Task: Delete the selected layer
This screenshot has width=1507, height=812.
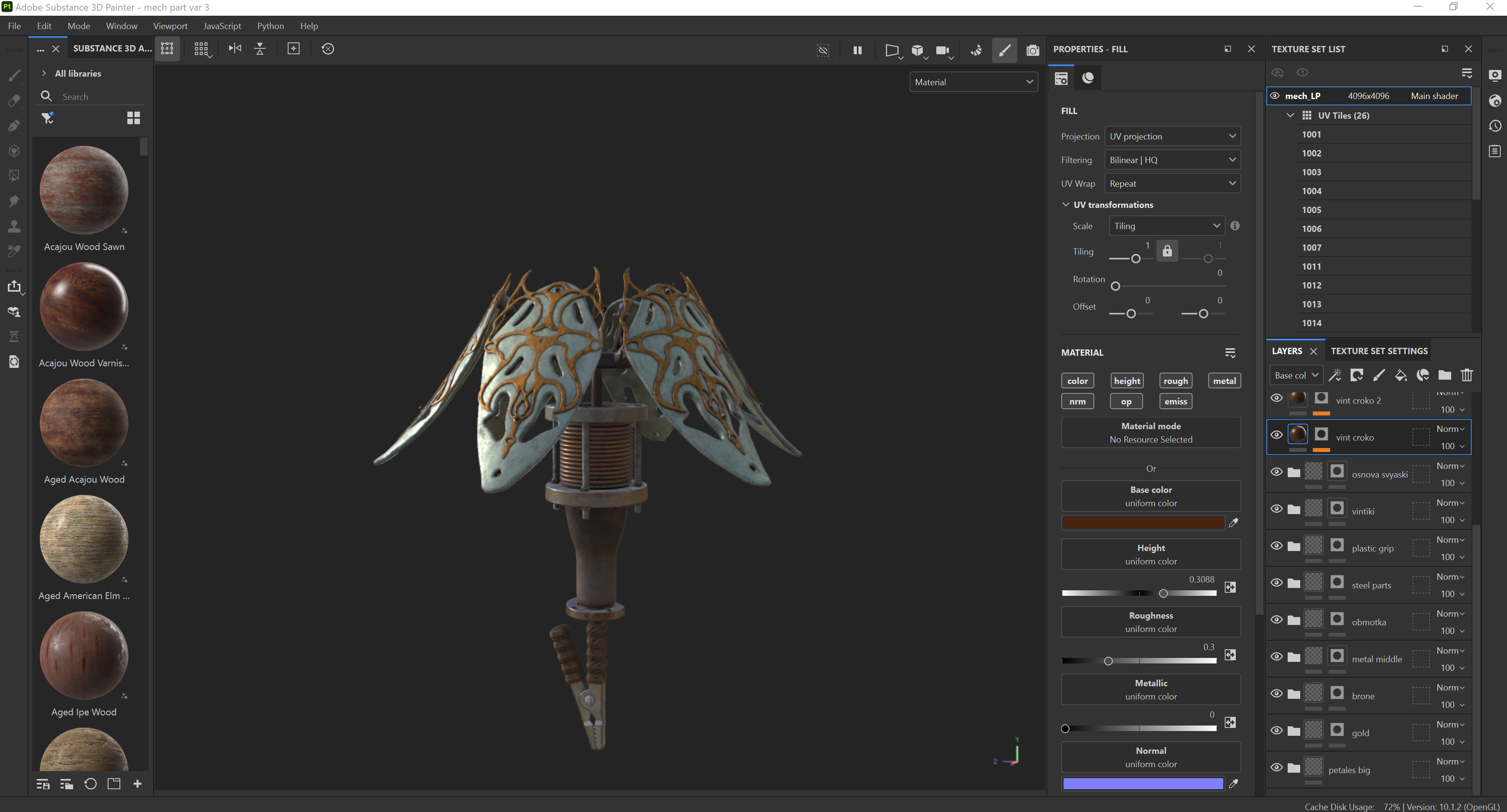Action: coord(1467,375)
